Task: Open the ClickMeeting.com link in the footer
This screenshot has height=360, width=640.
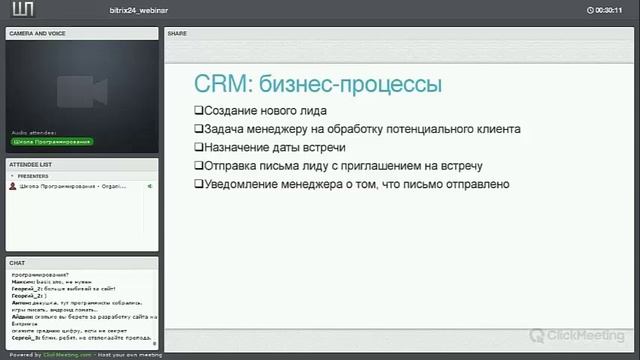Action: tap(67, 355)
